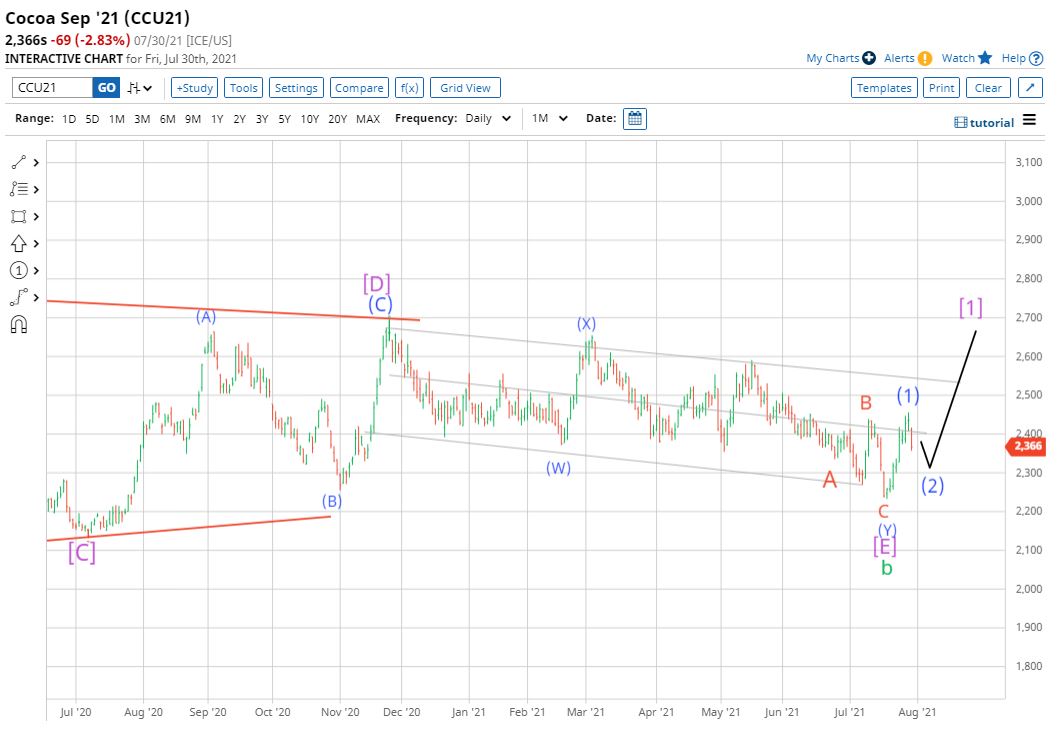The image size is (1063, 736).
Task: Expand the Fibonacci tool options arrow
Action: click(x=36, y=190)
